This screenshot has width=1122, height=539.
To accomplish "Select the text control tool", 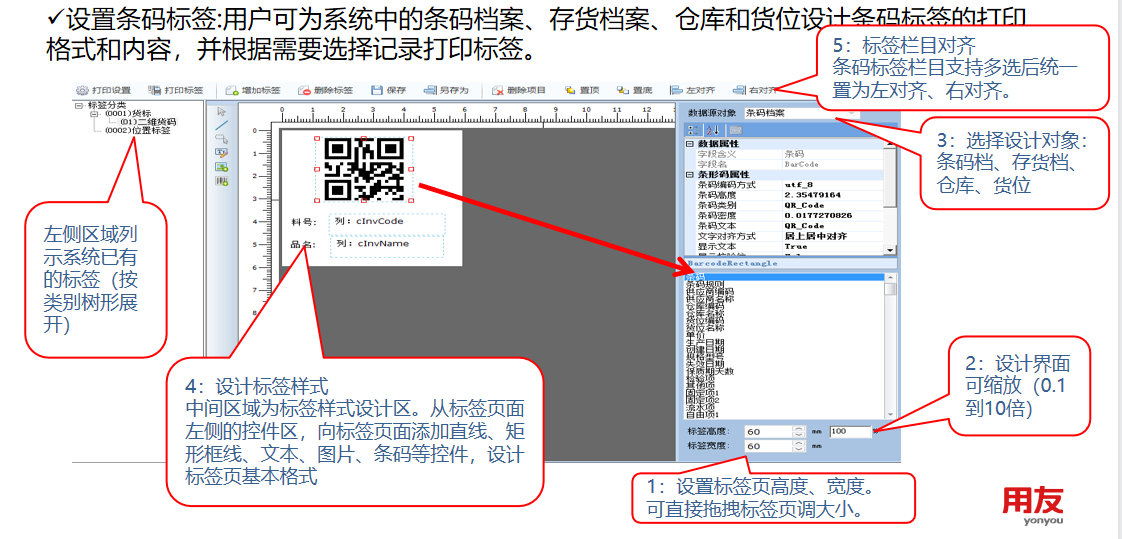I will coord(221,152).
